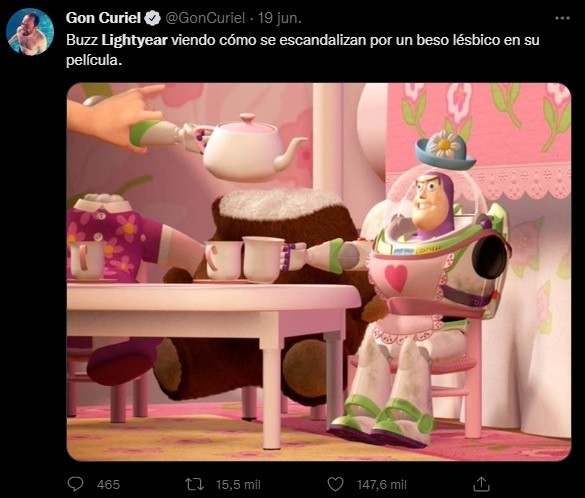Like the tweet with heart icon
This screenshot has height=498, width=585.
point(335,484)
